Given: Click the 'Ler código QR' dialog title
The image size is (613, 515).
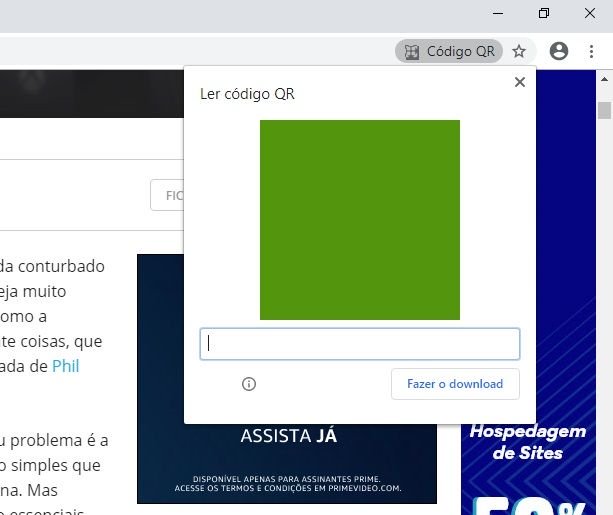Looking at the screenshot, I should (x=247, y=94).
